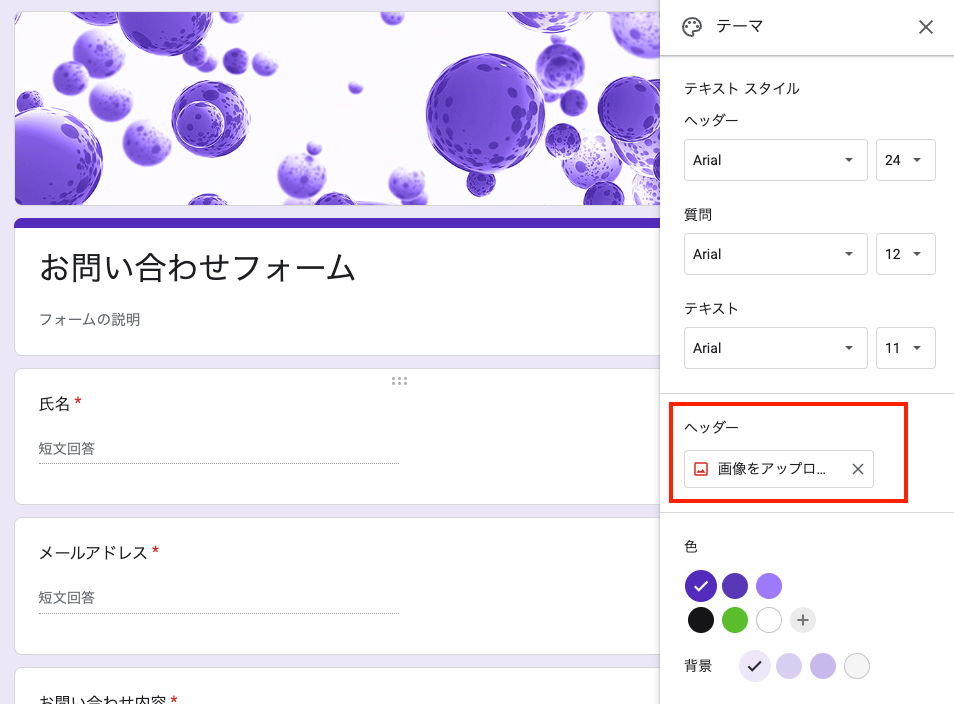
Task: Select the light purple theme color
Action: 769,586
